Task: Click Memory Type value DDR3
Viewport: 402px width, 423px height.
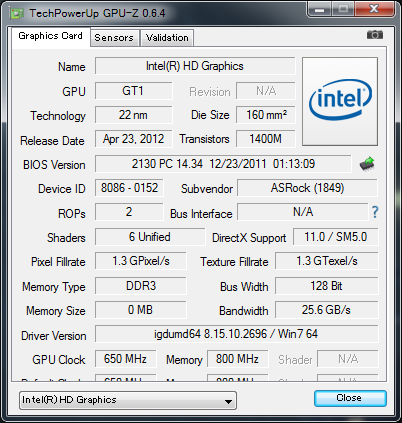Action: tap(141, 286)
